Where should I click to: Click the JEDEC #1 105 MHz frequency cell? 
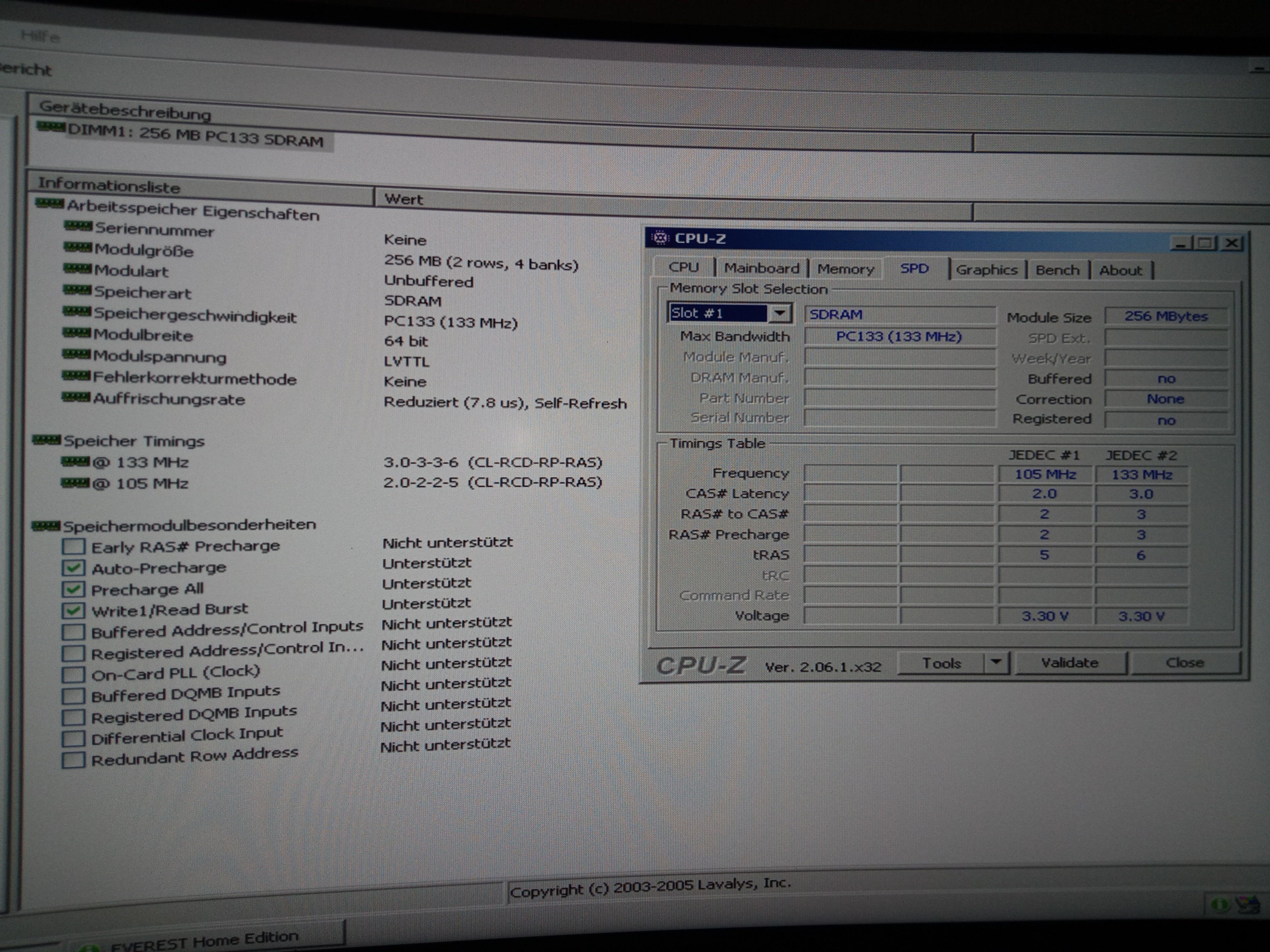tap(1045, 474)
